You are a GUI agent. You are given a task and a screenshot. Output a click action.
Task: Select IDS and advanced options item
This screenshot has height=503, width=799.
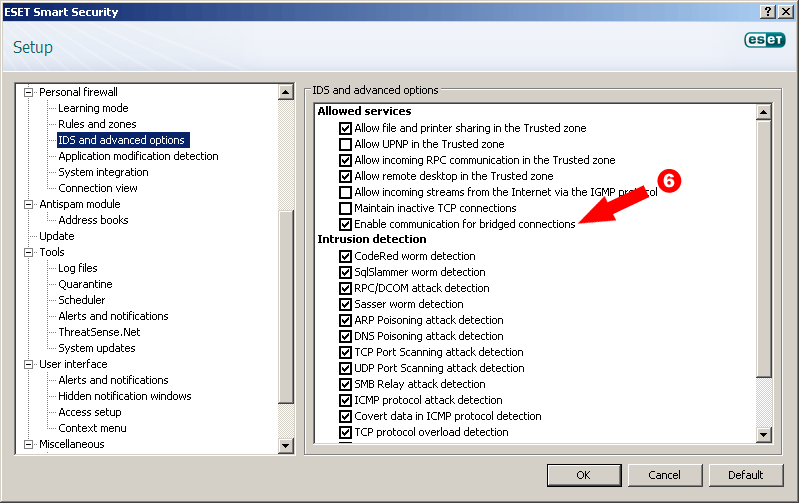[121, 140]
